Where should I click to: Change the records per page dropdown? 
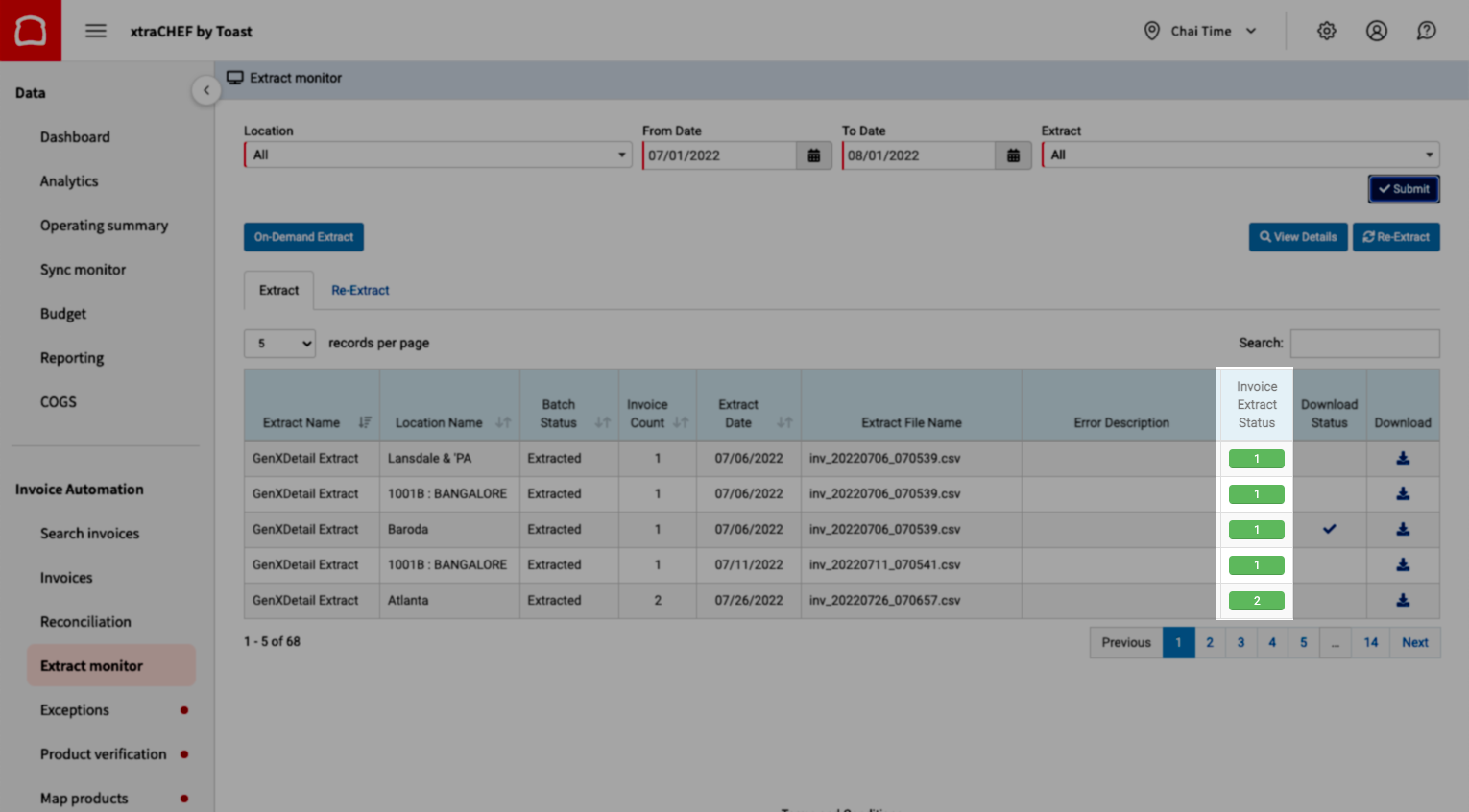(x=278, y=343)
